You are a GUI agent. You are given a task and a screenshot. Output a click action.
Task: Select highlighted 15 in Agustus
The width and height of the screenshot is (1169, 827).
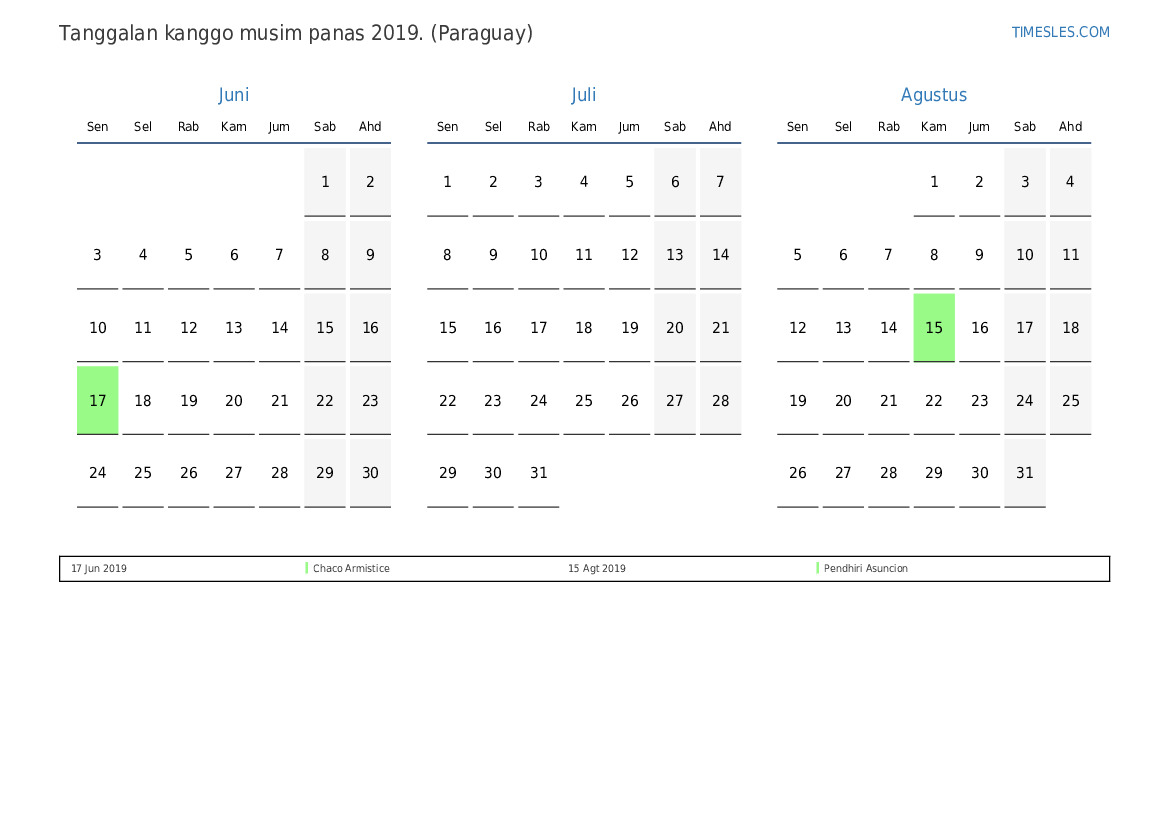coord(934,327)
